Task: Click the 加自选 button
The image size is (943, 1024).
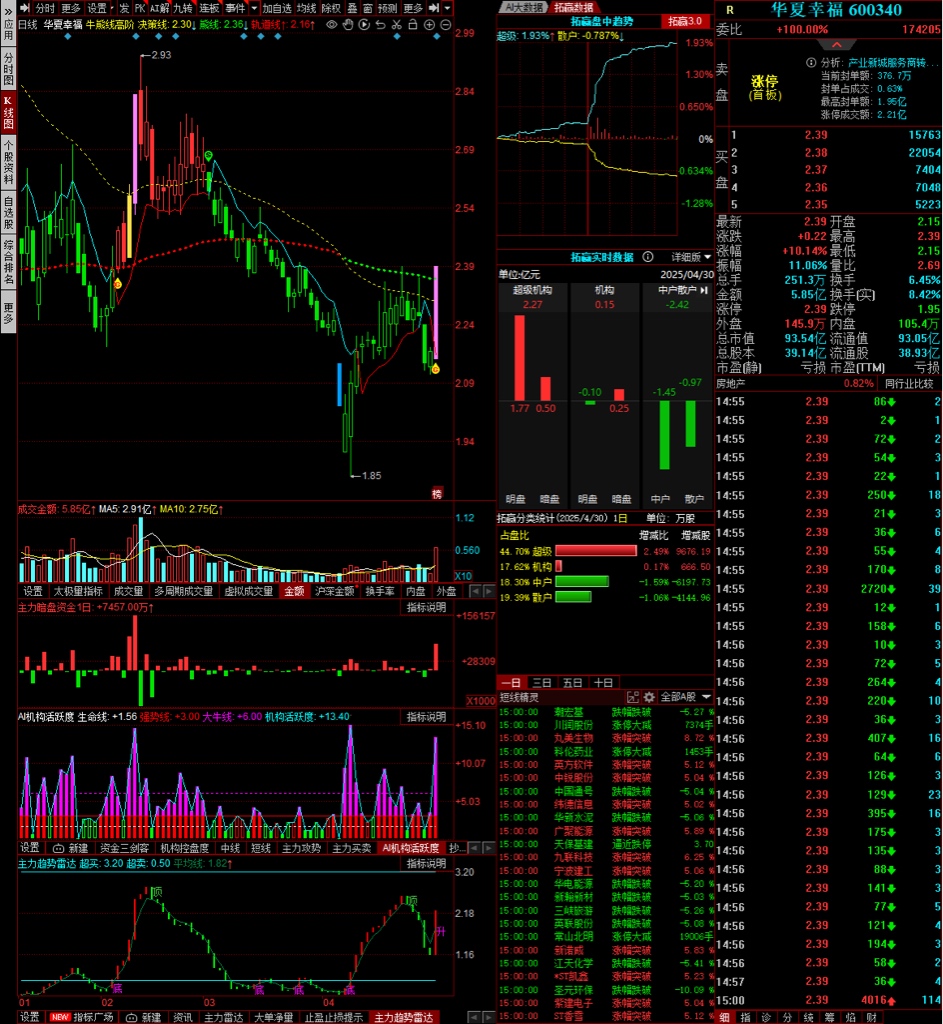Action: click(x=277, y=8)
